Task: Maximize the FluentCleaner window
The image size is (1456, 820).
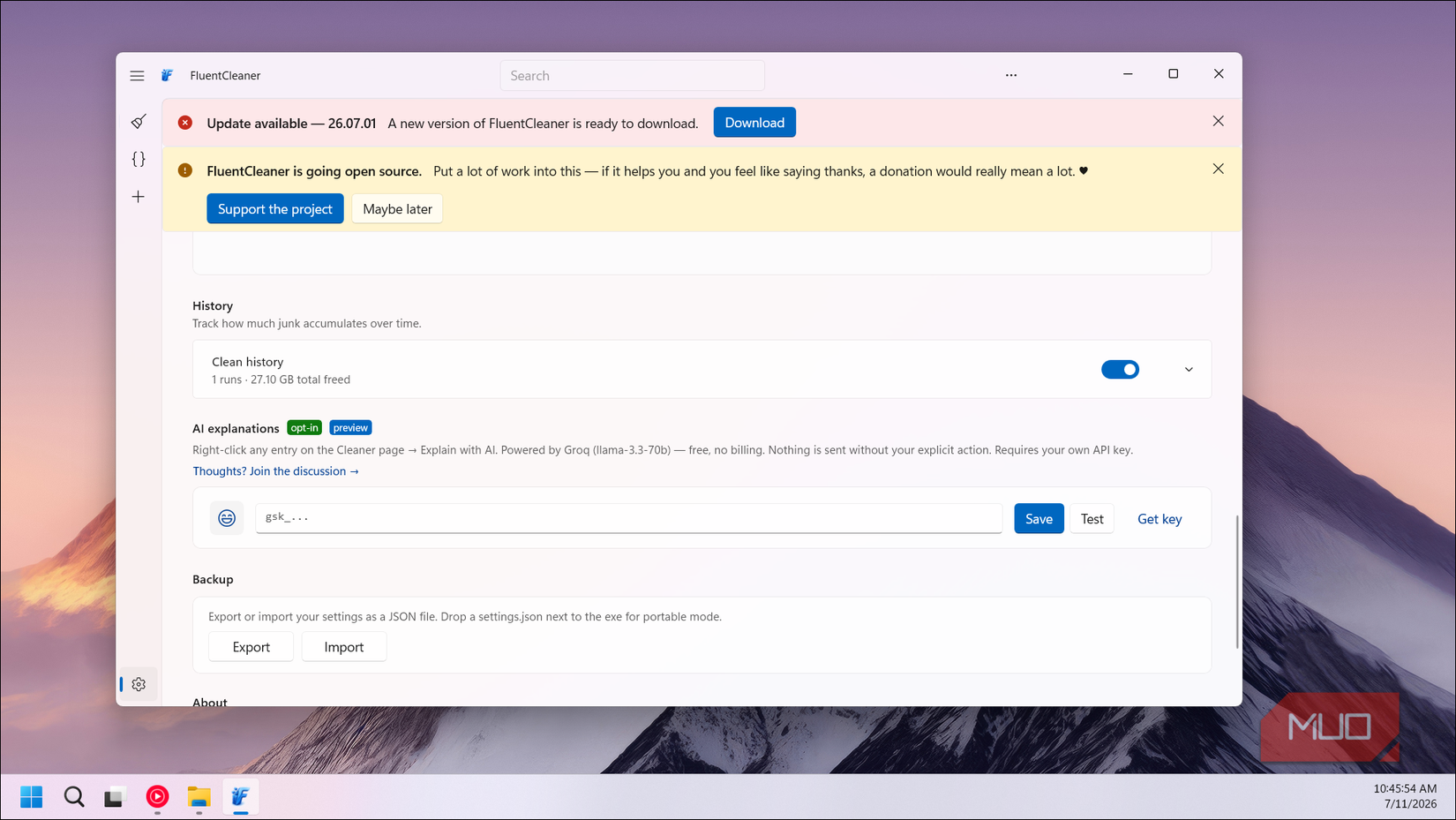Action: 1173,74
